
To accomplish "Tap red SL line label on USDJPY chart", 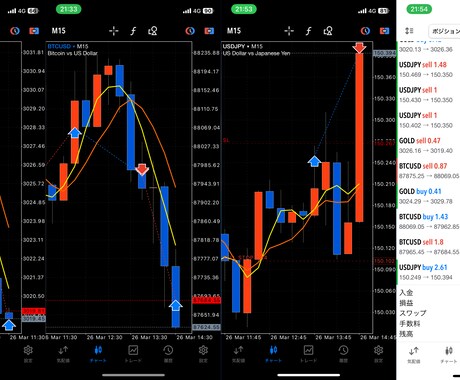I will point(226,141).
